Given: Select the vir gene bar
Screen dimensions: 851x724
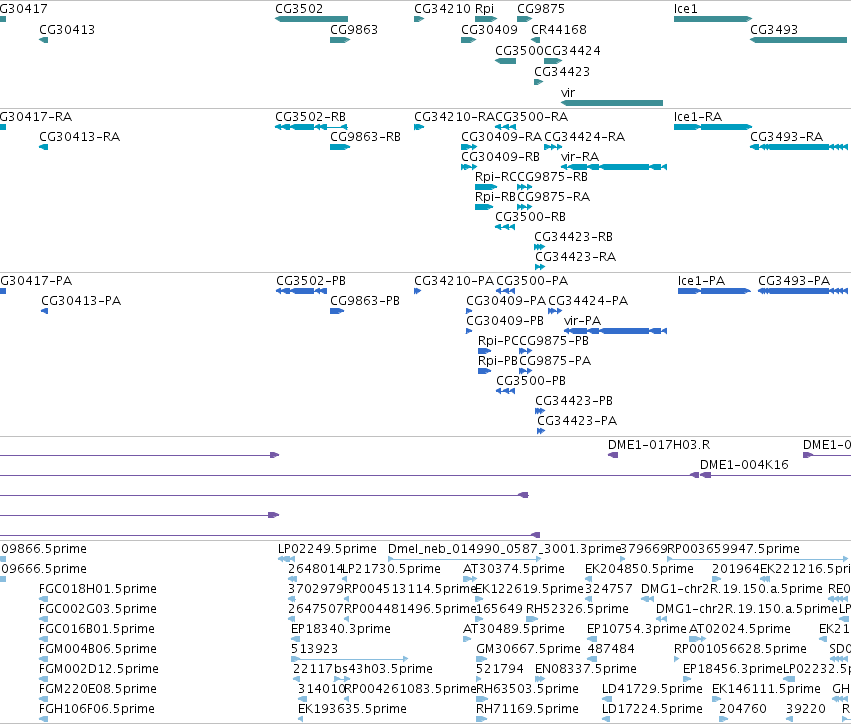Looking at the screenshot, I should click(612, 103).
